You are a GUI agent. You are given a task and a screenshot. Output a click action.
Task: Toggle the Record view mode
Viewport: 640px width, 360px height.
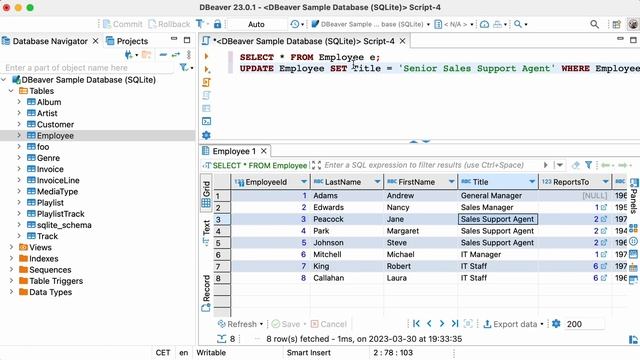(206, 292)
